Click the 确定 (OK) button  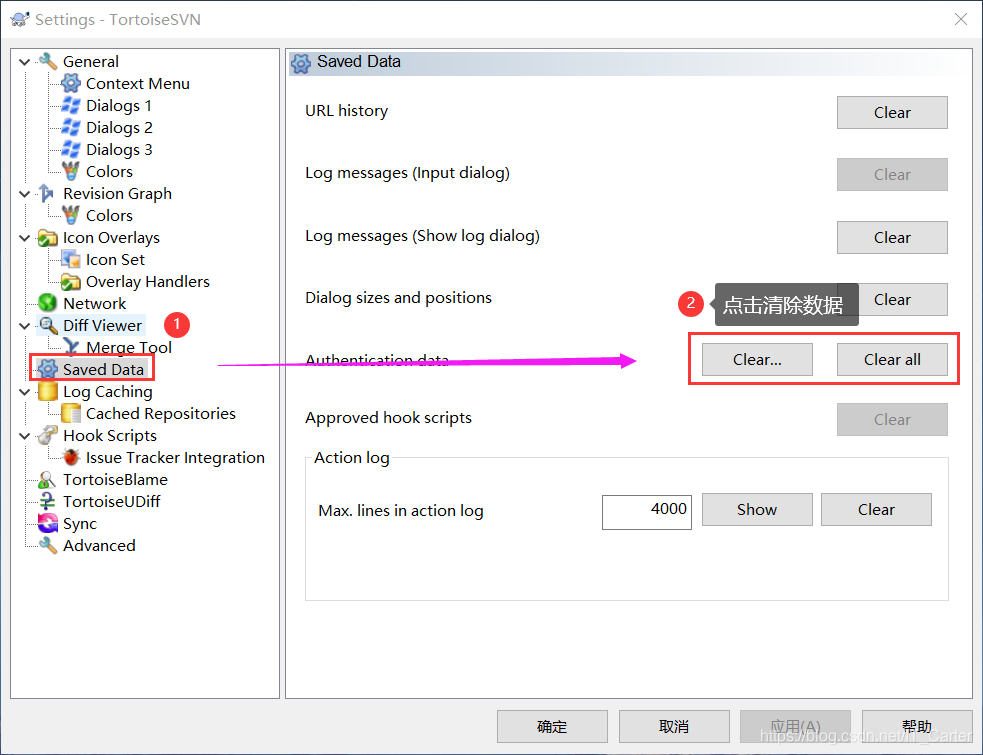pyautogui.click(x=552, y=726)
